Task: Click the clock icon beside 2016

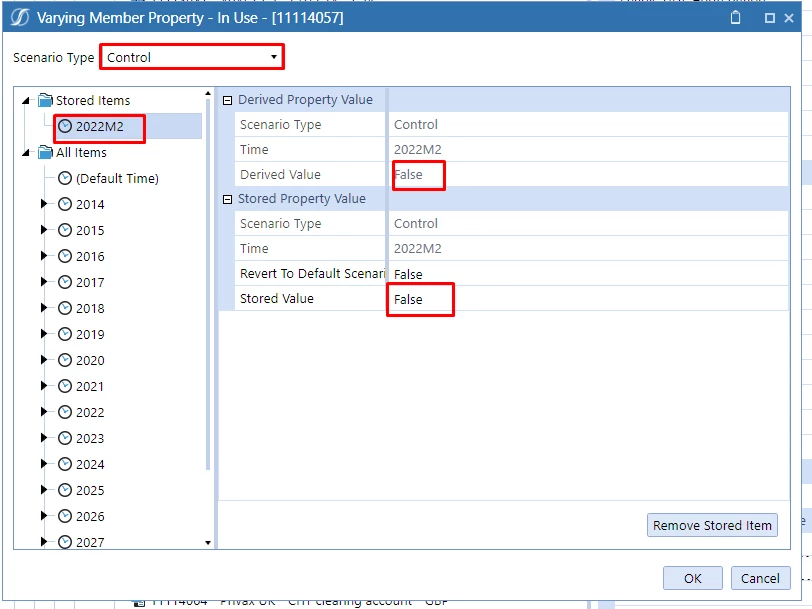Action: pos(65,256)
